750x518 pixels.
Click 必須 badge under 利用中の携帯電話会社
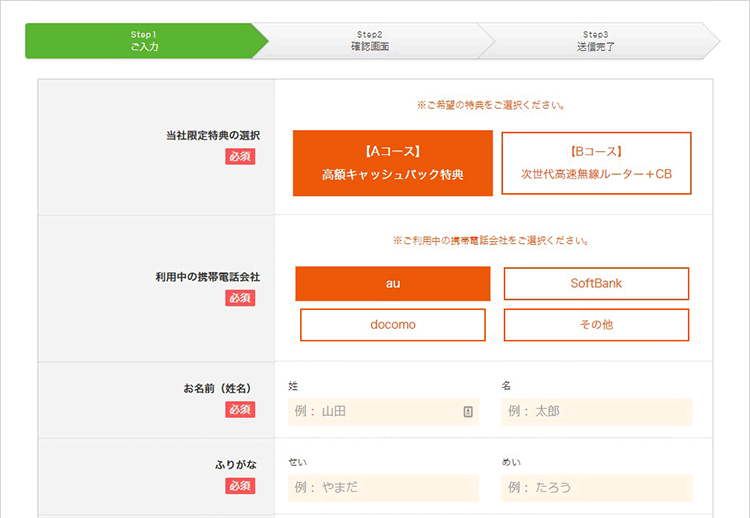(x=240, y=298)
